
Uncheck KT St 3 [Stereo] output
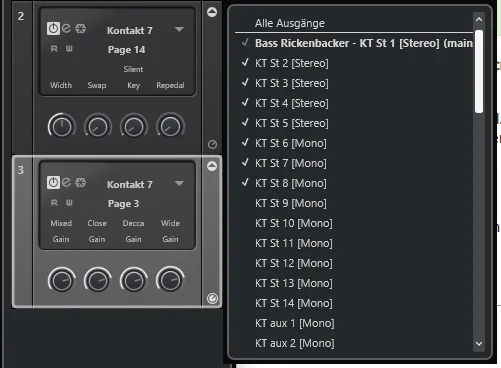pyautogui.click(x=354, y=83)
